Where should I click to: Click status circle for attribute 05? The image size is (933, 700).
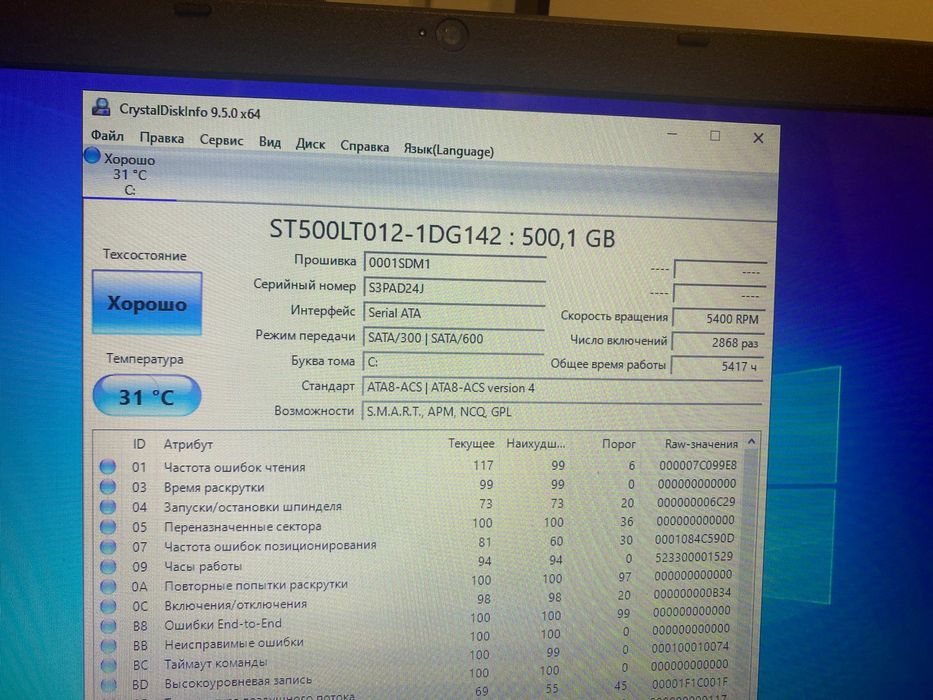point(108,527)
